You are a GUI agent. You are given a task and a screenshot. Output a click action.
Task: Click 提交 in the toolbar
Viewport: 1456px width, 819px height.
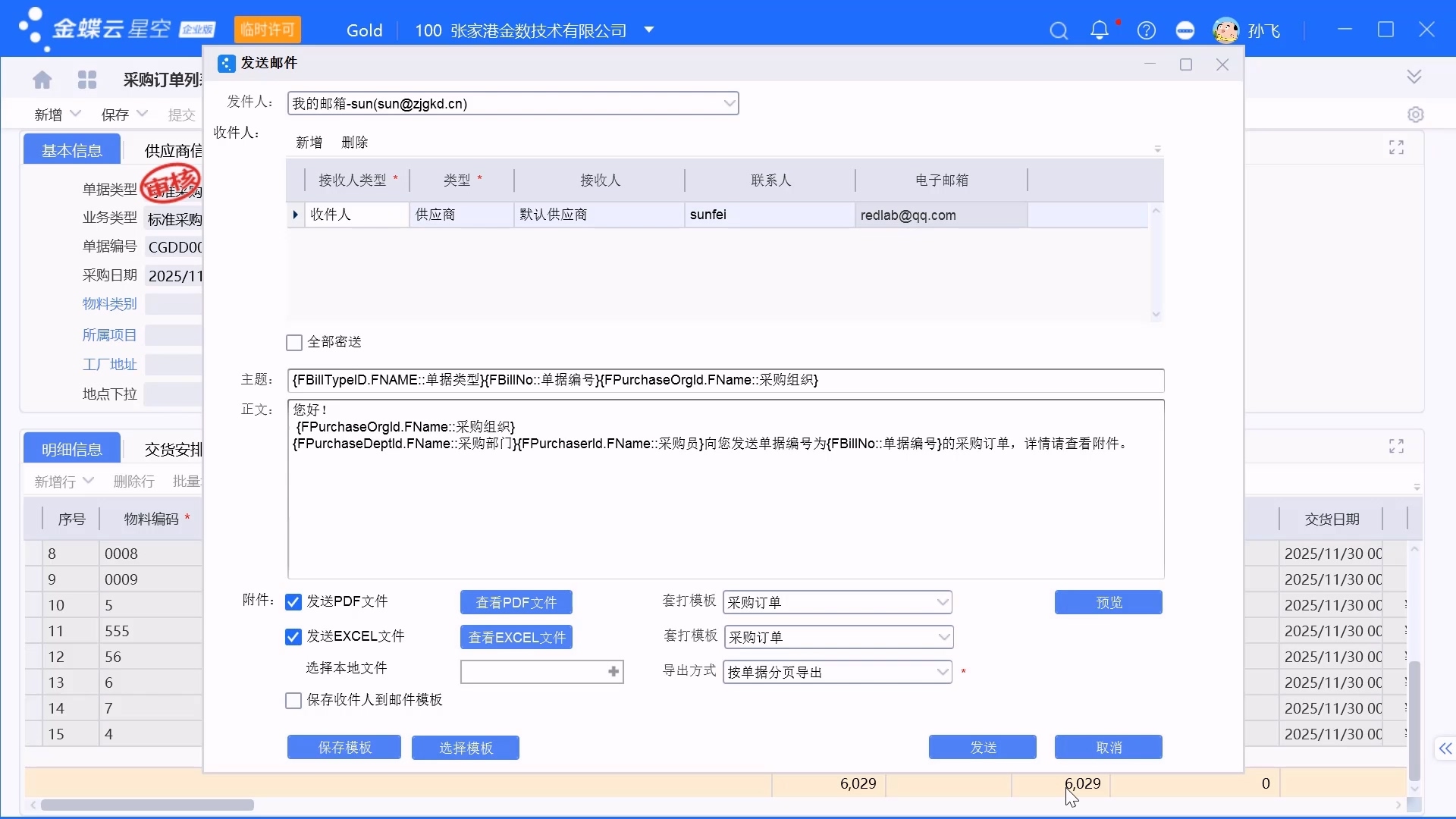[181, 115]
